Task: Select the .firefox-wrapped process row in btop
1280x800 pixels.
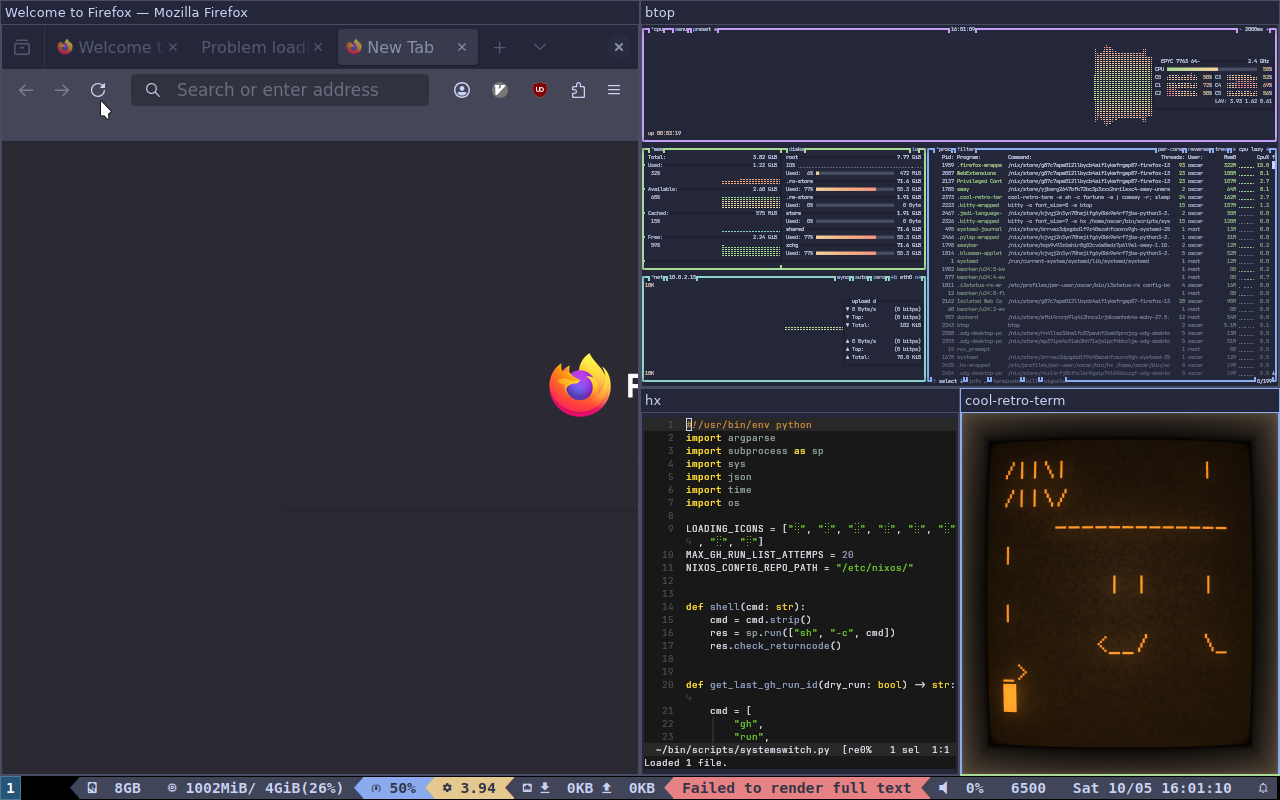Action: (1103, 165)
